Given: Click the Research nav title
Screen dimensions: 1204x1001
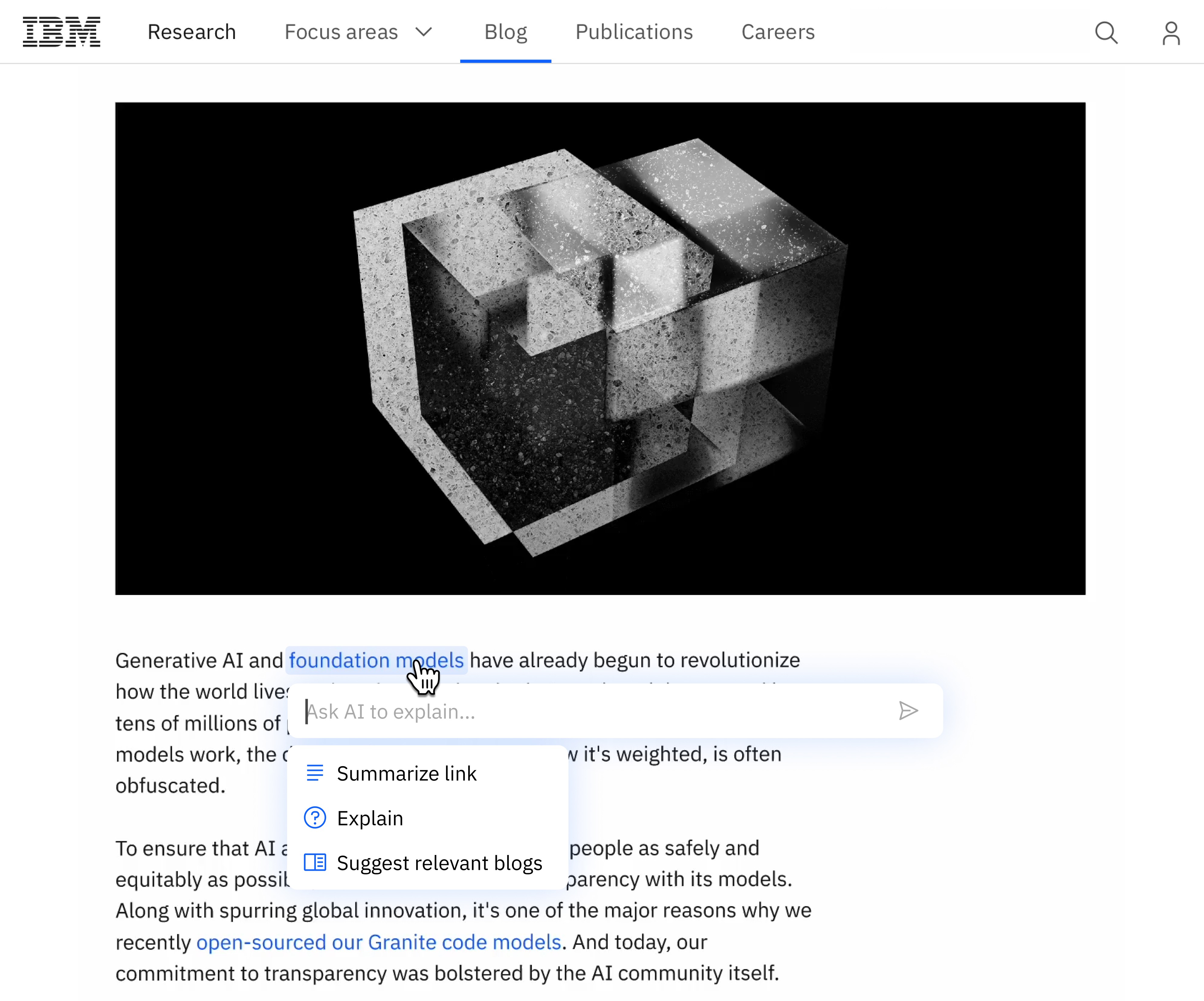Looking at the screenshot, I should point(192,32).
